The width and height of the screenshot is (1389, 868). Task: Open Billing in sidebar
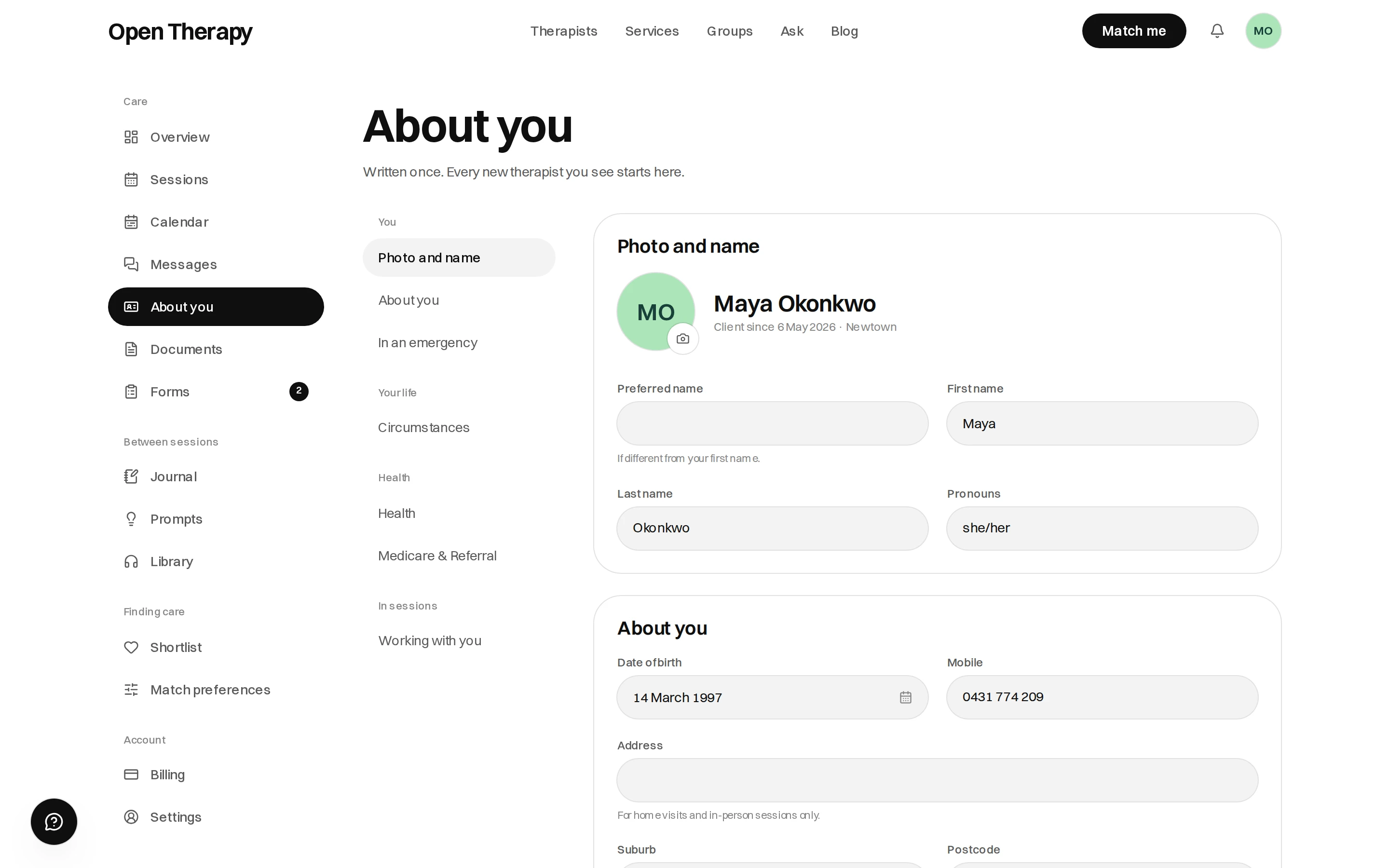point(216,774)
